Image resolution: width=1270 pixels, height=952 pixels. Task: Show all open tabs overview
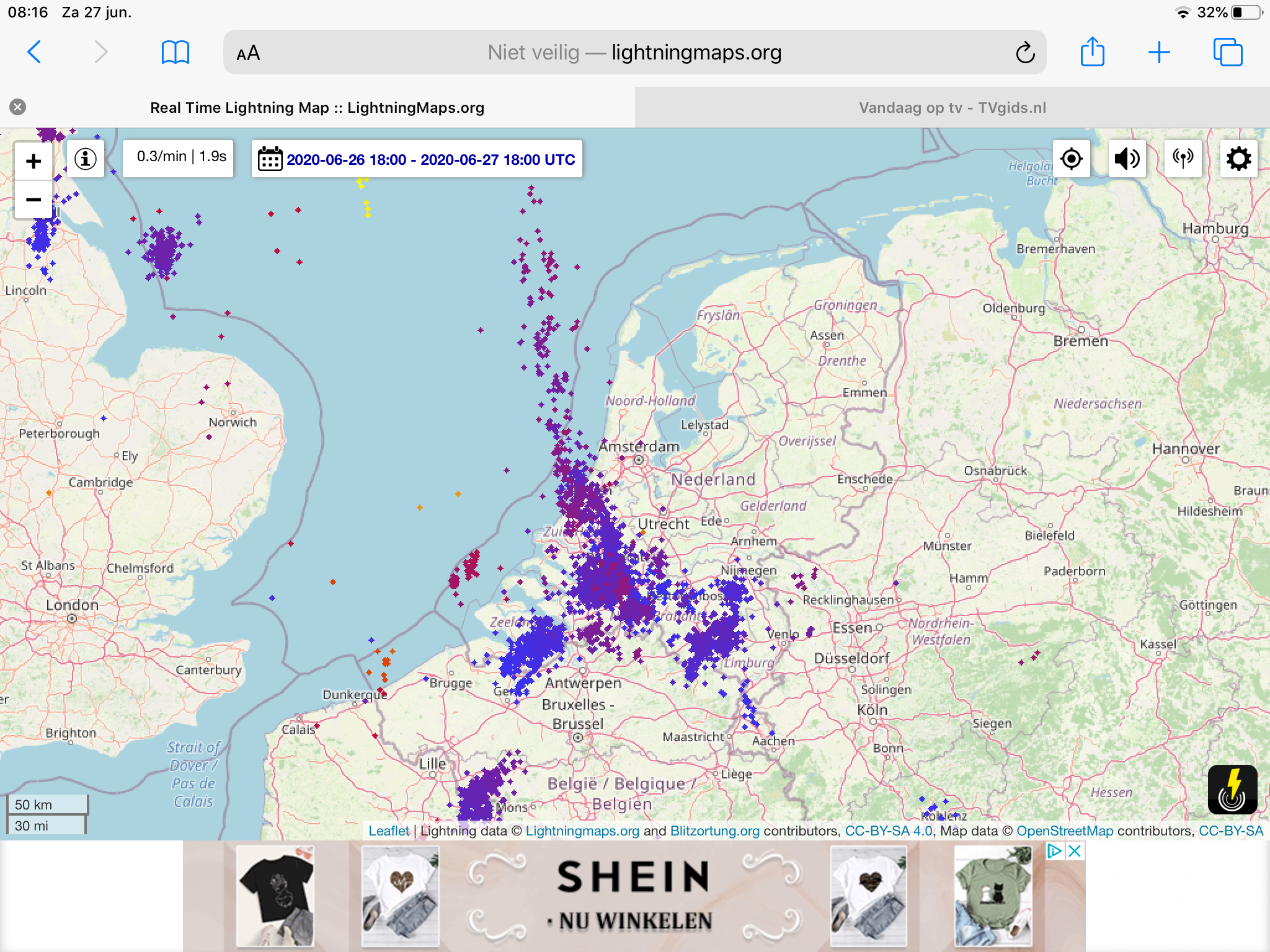coord(1228,52)
